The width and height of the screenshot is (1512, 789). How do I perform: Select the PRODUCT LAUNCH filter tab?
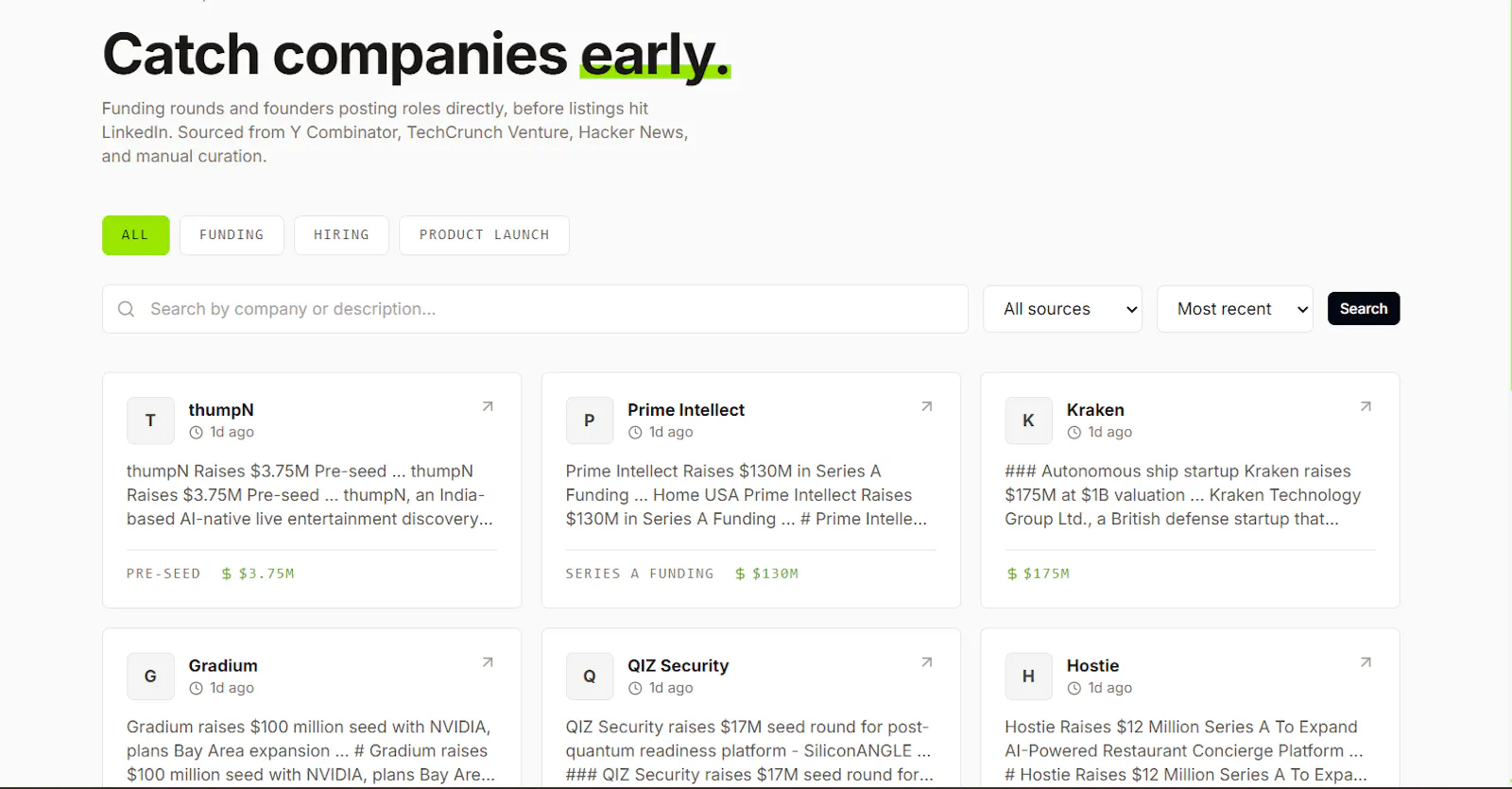[484, 235]
